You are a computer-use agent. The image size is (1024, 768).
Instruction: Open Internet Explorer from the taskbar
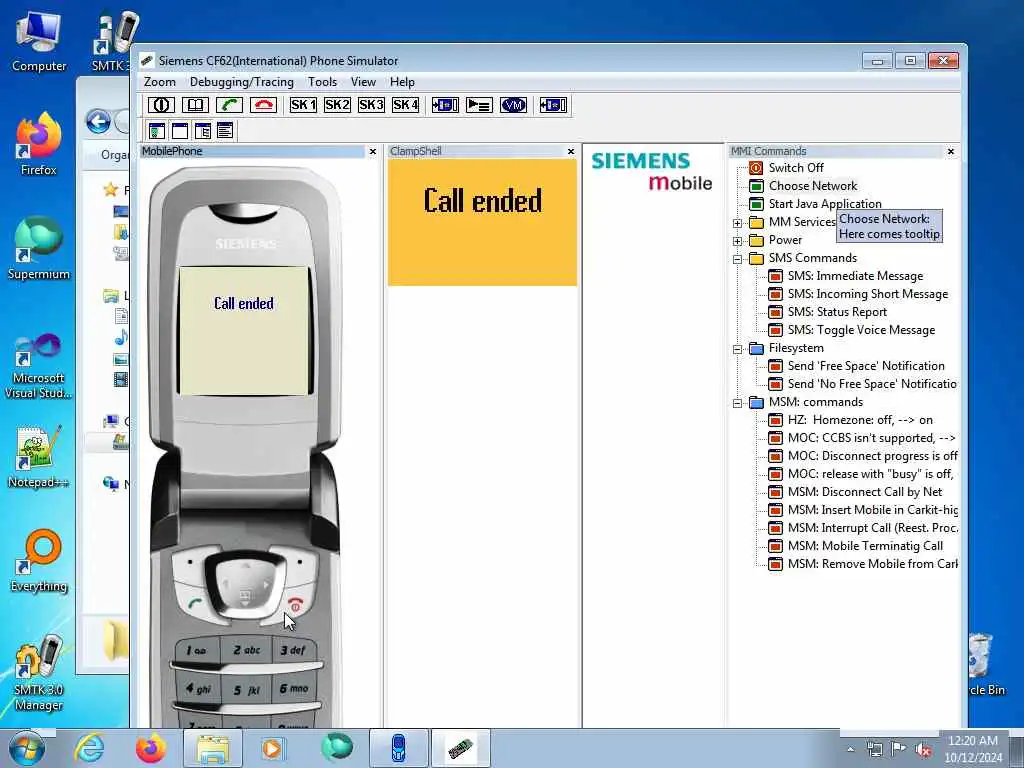[x=89, y=748]
